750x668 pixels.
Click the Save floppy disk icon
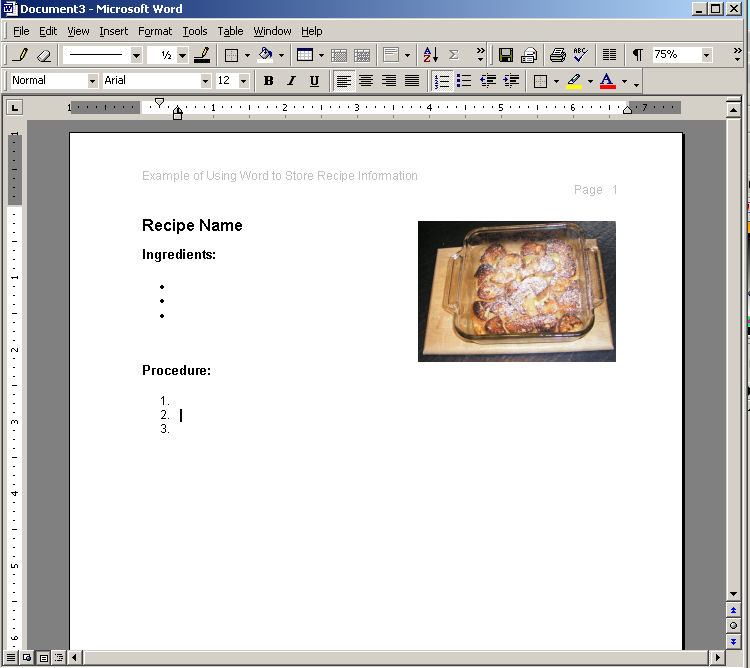tap(506, 55)
